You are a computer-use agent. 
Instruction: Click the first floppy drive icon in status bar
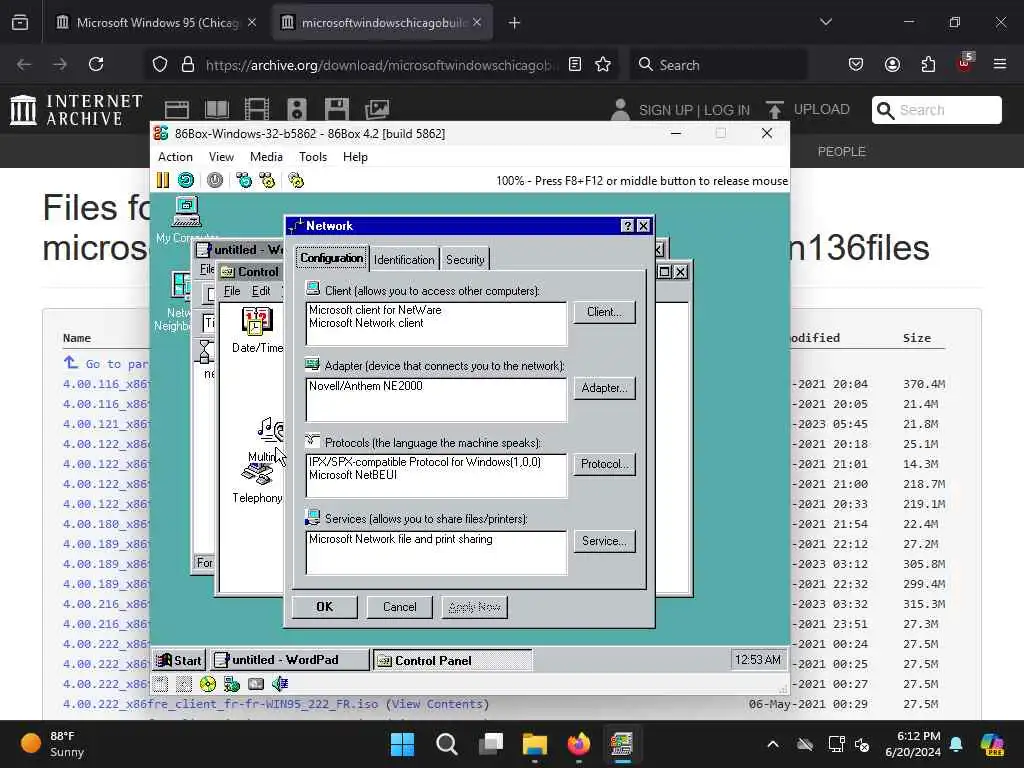(161, 684)
